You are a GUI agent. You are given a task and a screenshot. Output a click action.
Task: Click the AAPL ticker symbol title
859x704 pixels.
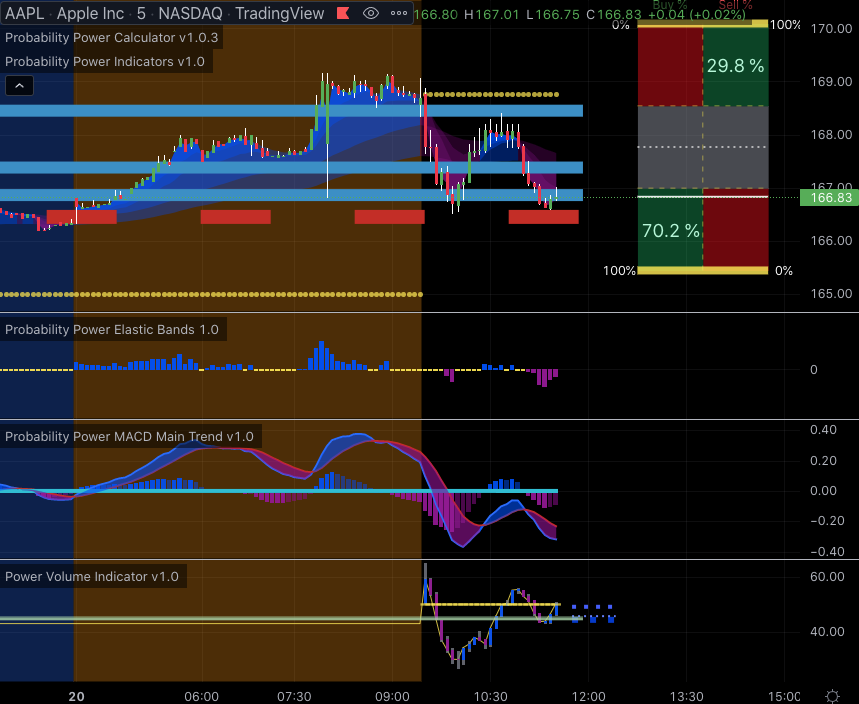tap(24, 13)
